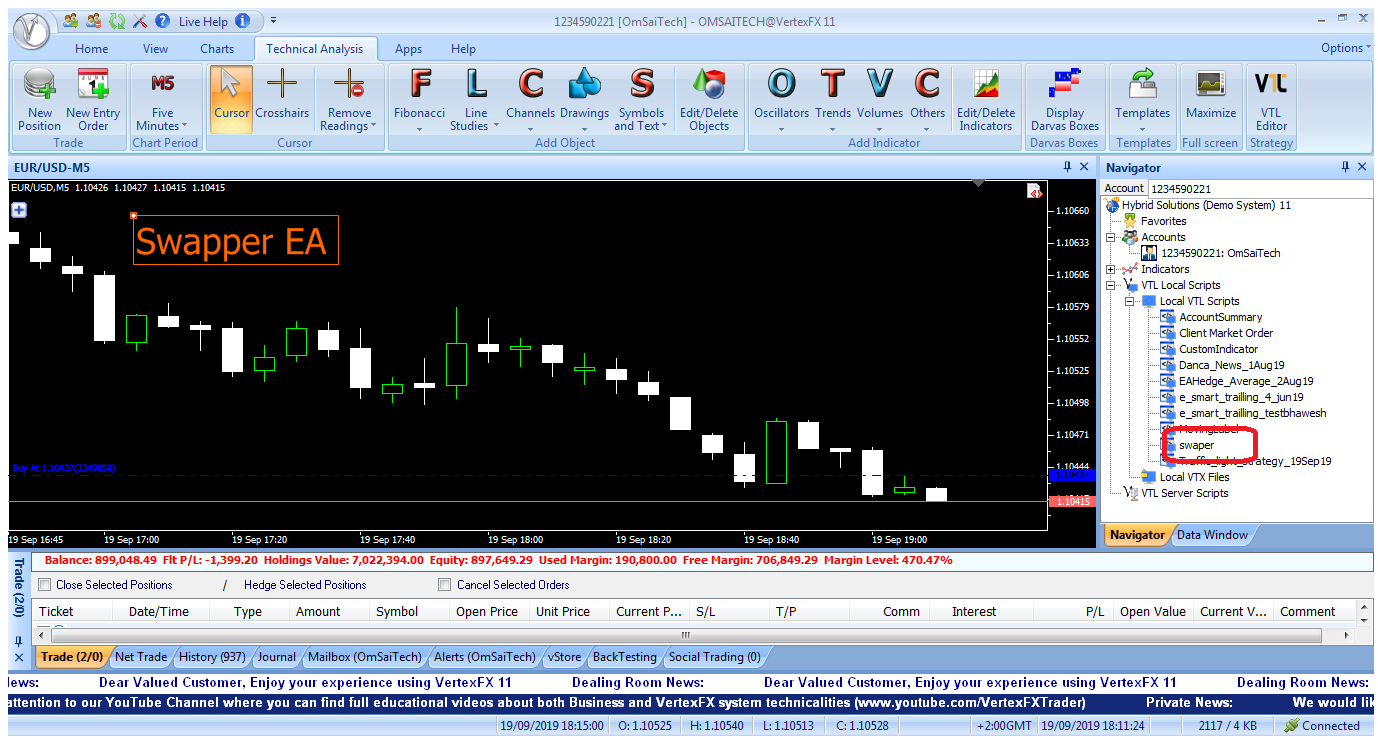Open the Net Trade tab
1378x740 pixels.
(x=141, y=657)
